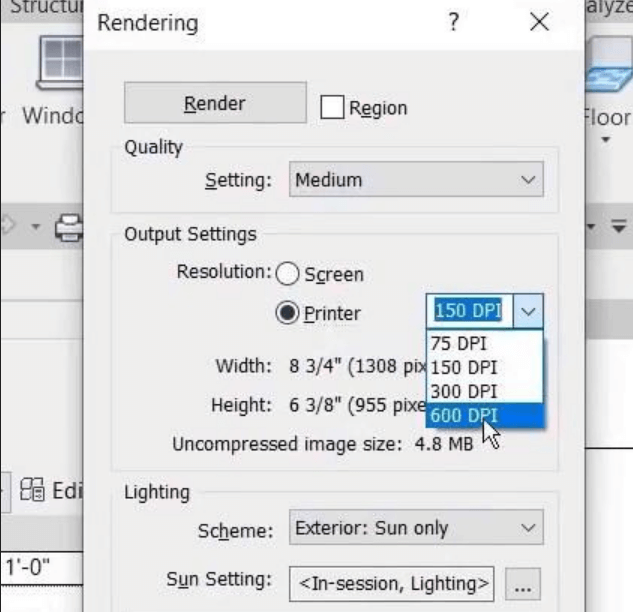Viewport: 633px width, 612px height.
Task: Click the 150 DPI combo box field
Action: pos(469,311)
